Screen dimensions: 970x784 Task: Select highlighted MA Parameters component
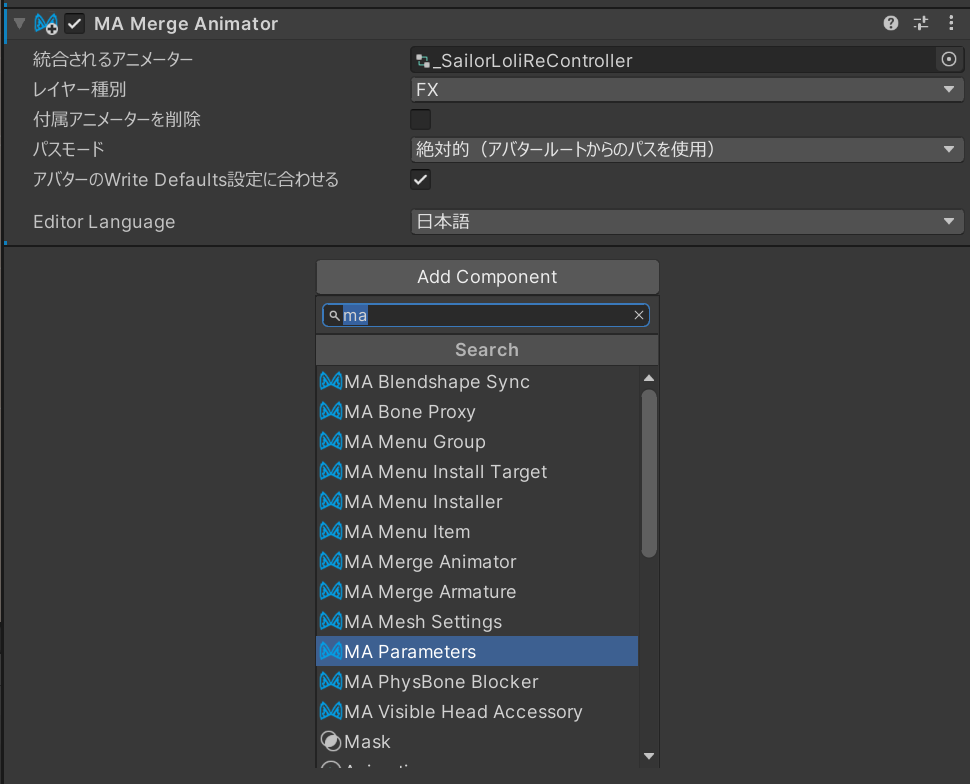(x=477, y=652)
